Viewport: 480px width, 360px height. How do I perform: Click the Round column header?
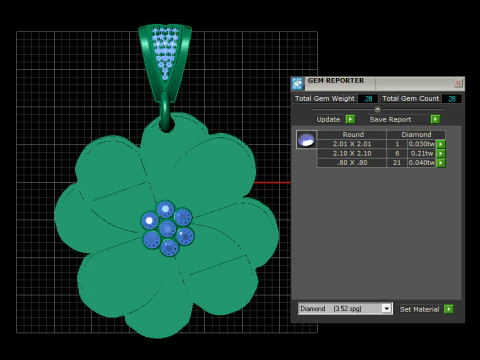coord(353,135)
